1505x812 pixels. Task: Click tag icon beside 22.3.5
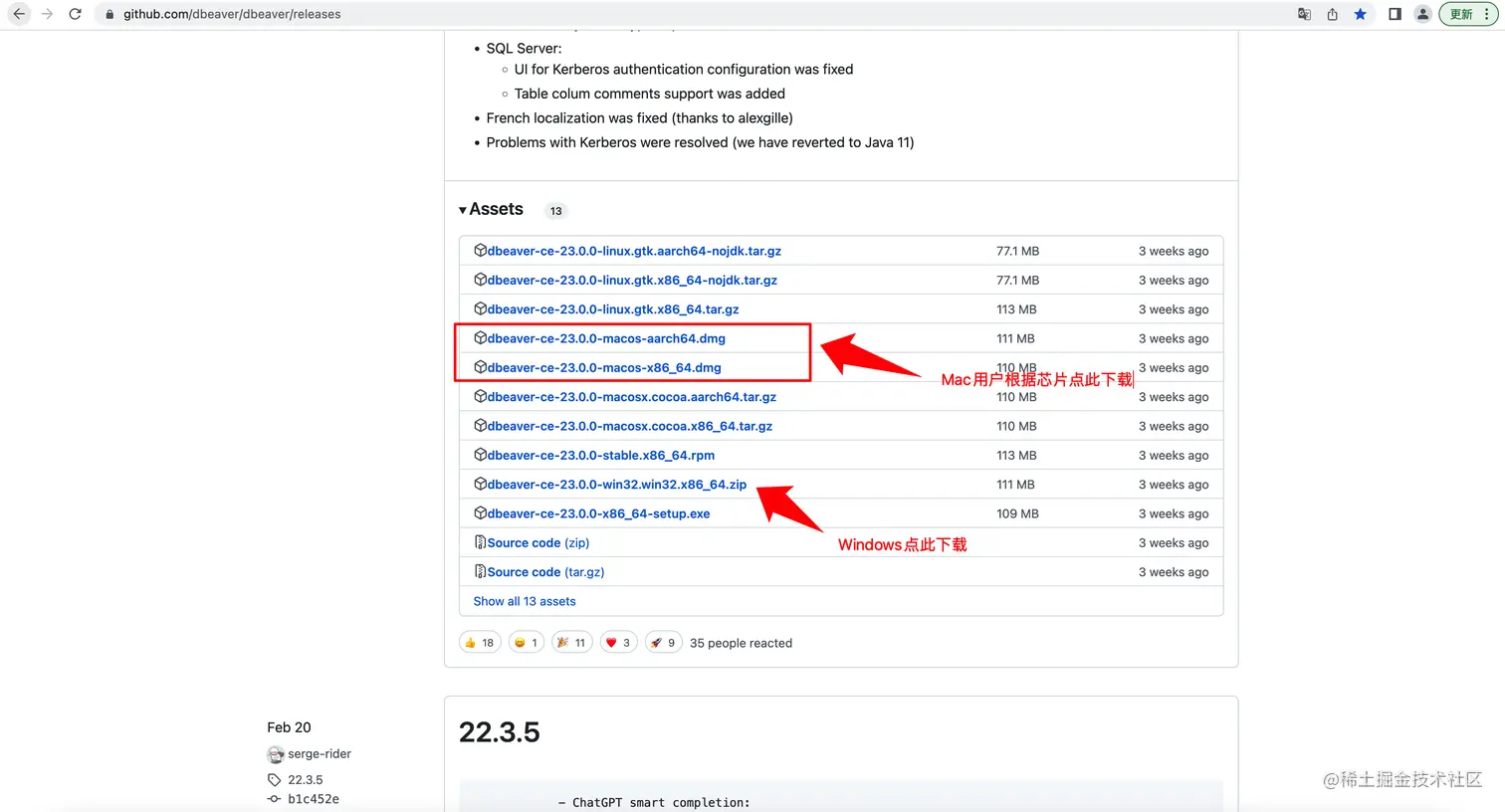(x=275, y=780)
